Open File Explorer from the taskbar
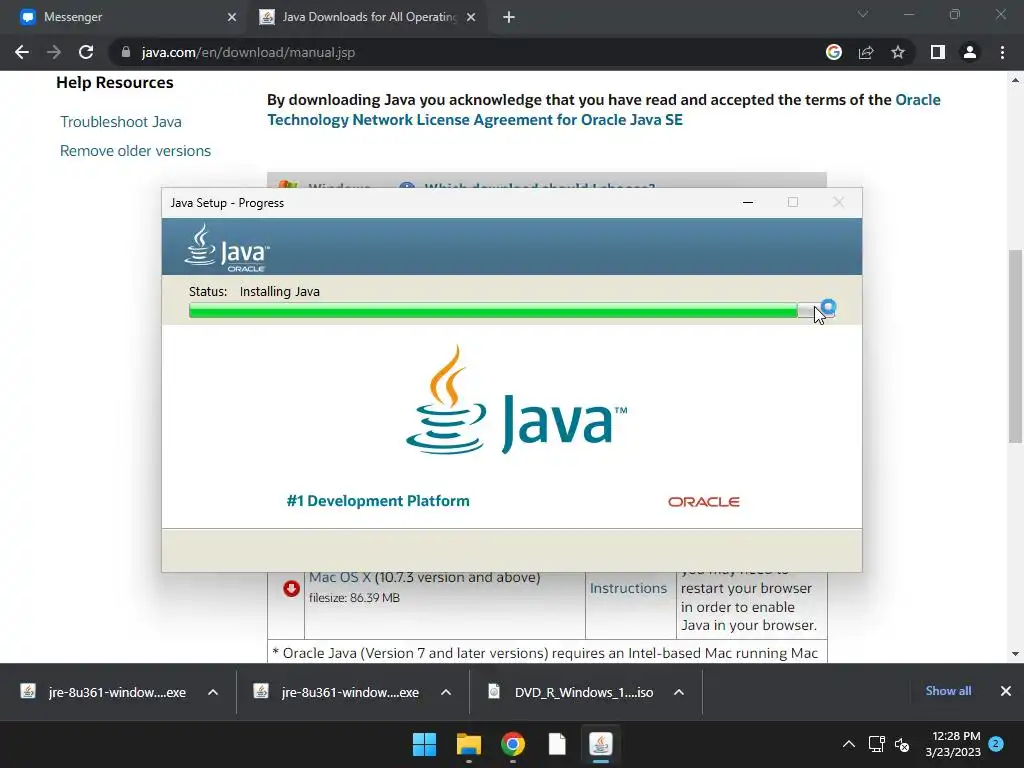 tap(469, 744)
